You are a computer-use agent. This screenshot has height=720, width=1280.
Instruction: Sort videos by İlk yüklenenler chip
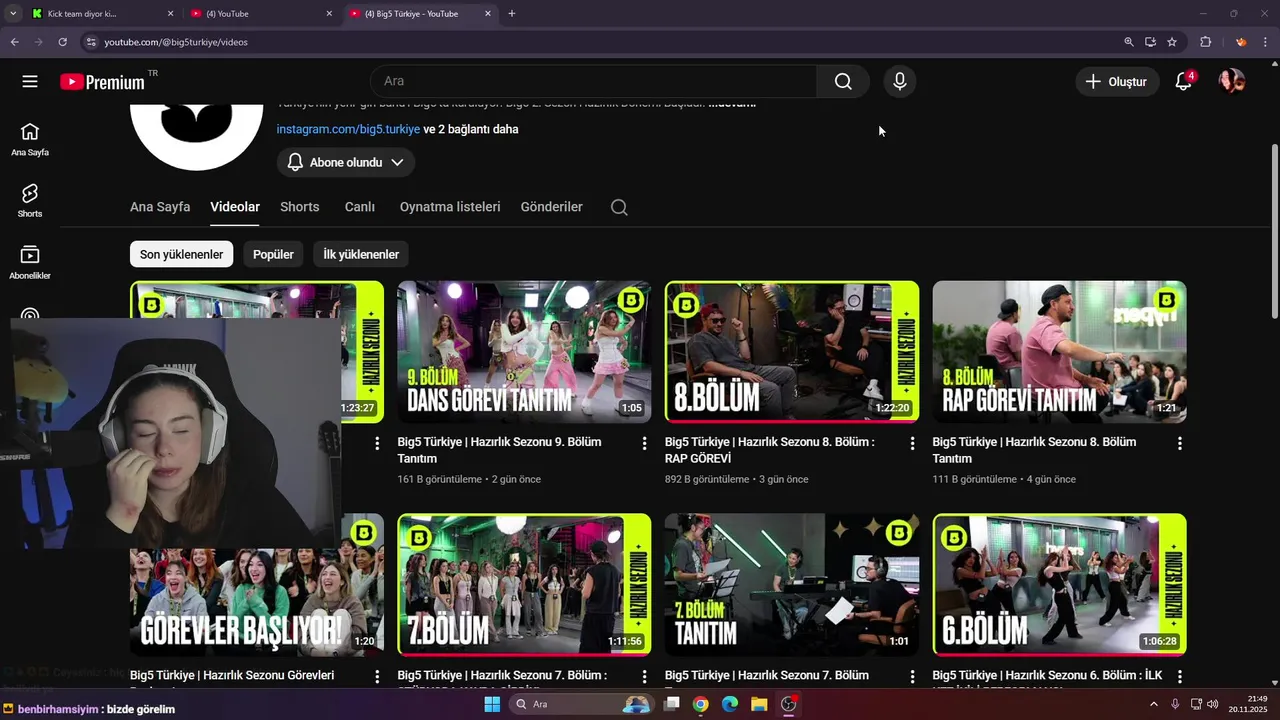[361, 254]
